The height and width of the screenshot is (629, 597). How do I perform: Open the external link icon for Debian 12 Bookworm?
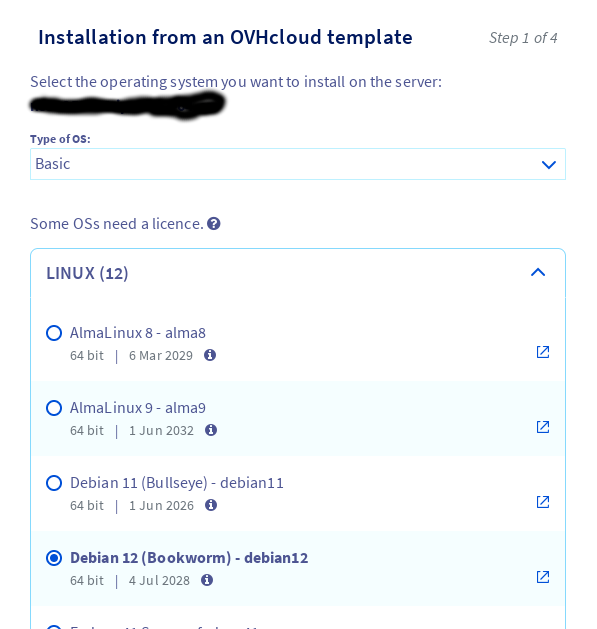click(x=543, y=577)
